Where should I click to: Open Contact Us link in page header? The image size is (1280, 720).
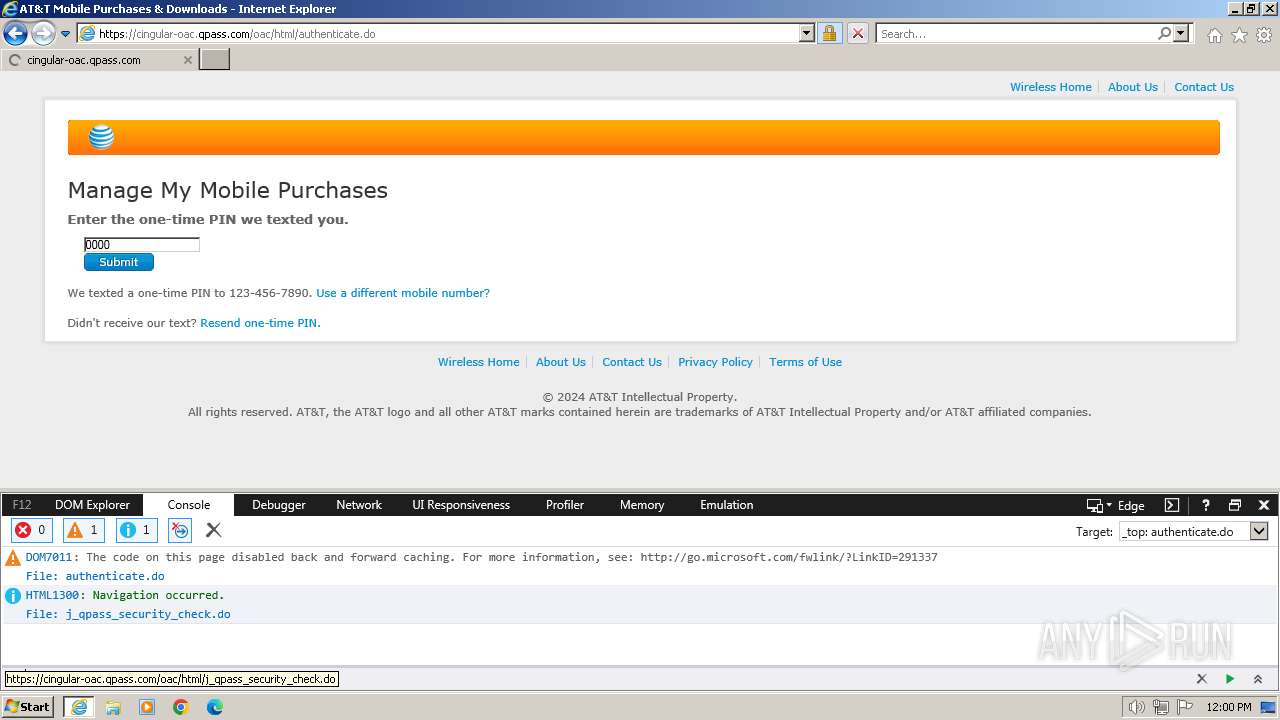[x=1204, y=87]
